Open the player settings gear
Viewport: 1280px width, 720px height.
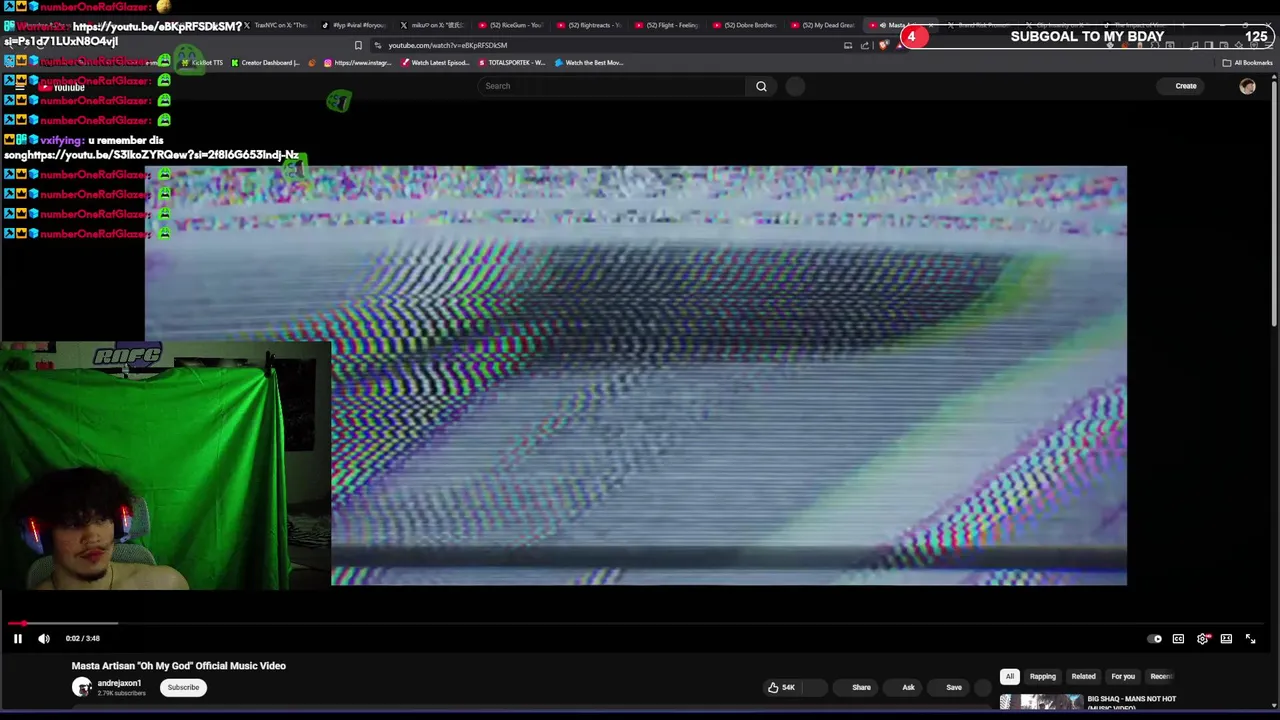pos(1203,639)
